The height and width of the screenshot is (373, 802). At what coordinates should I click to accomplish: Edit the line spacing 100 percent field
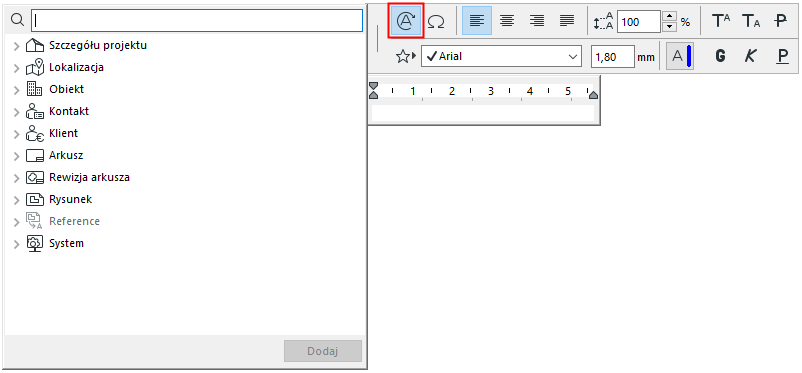(x=639, y=21)
